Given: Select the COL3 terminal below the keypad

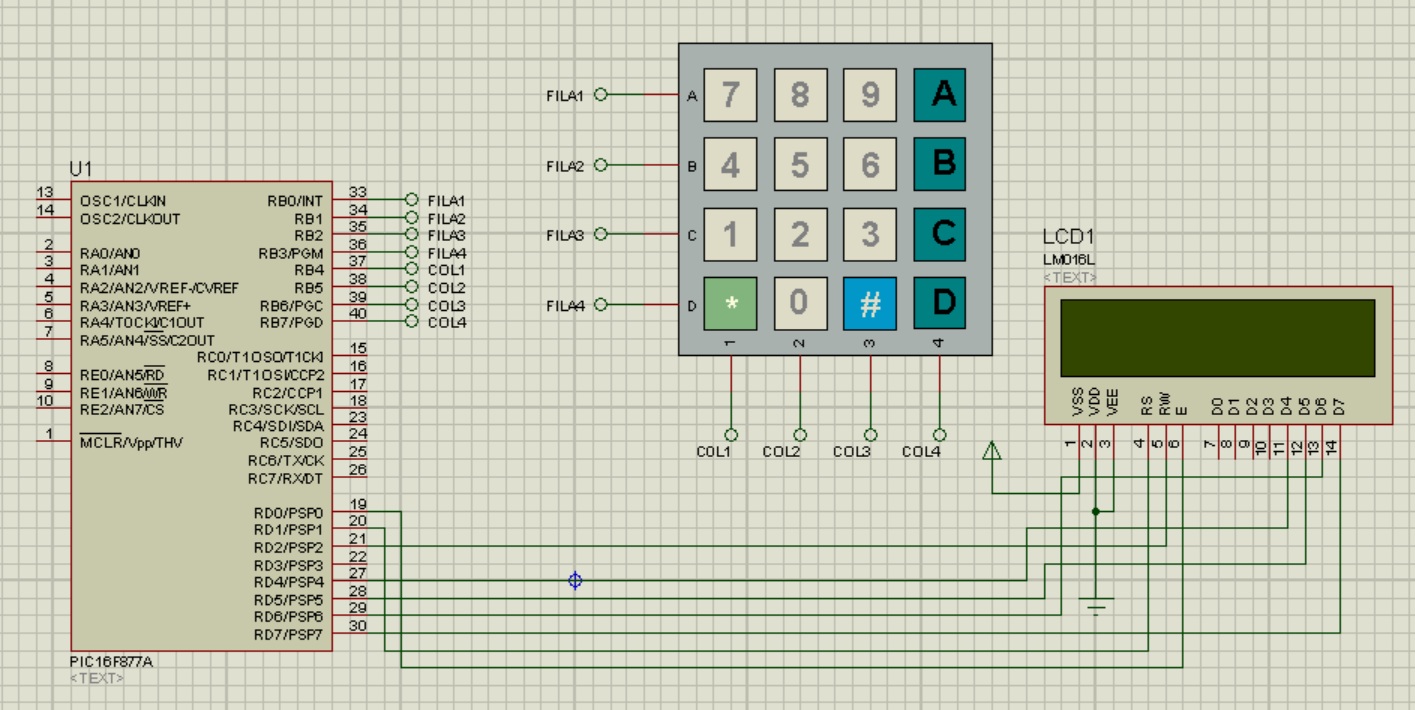Looking at the screenshot, I should (x=870, y=435).
